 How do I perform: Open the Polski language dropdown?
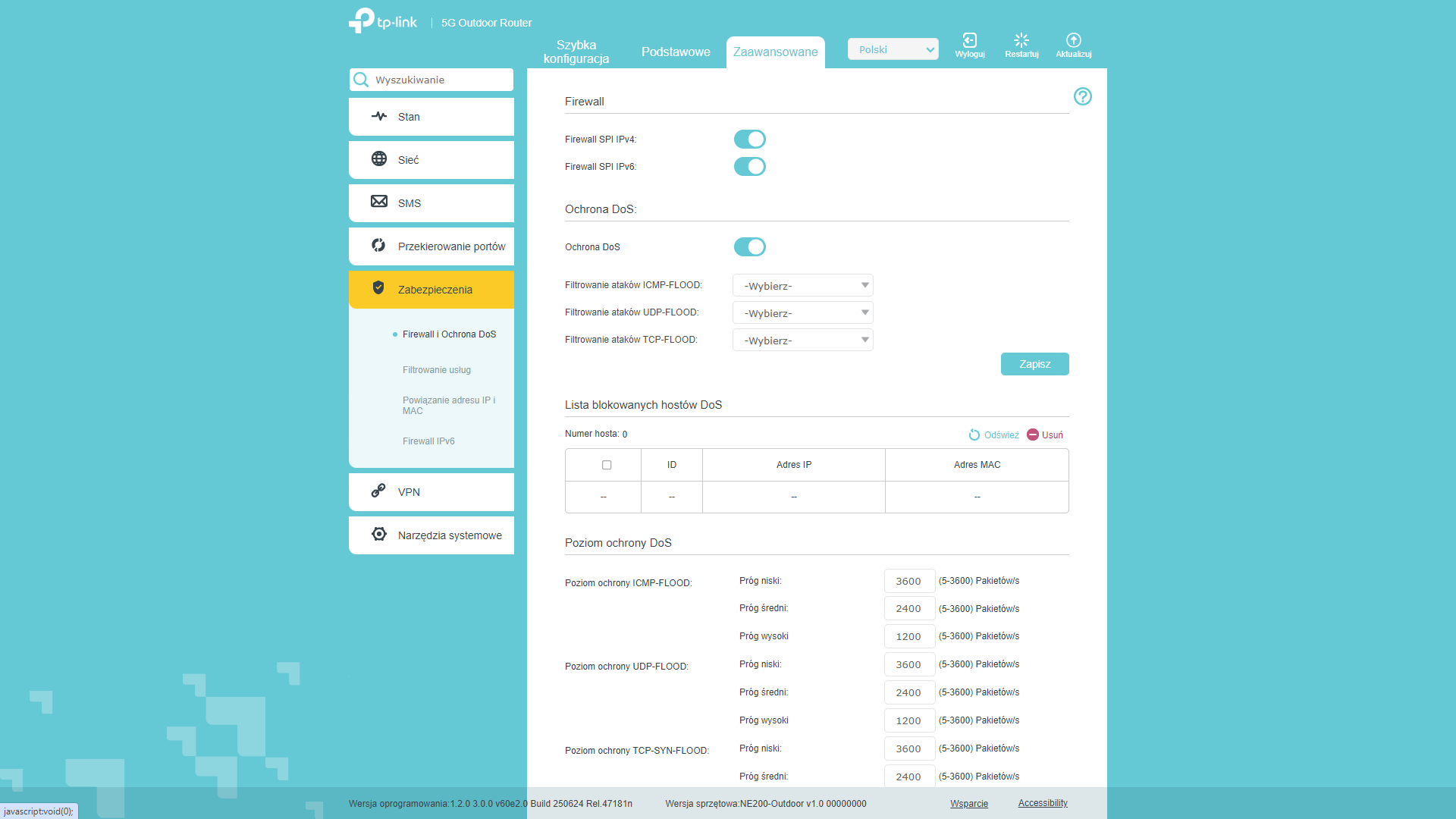pos(893,50)
